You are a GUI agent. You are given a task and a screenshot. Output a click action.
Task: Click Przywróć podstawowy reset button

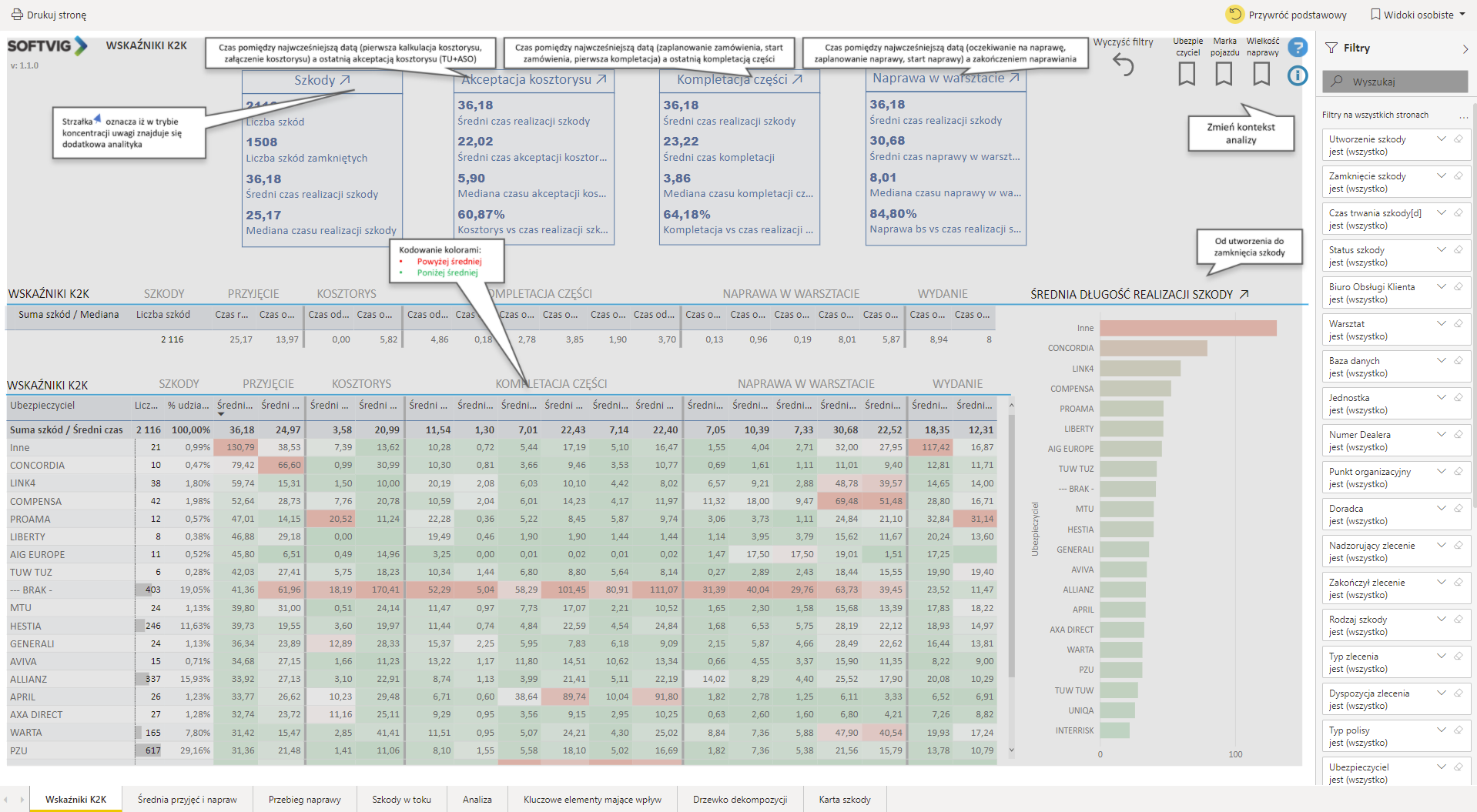(1286, 15)
